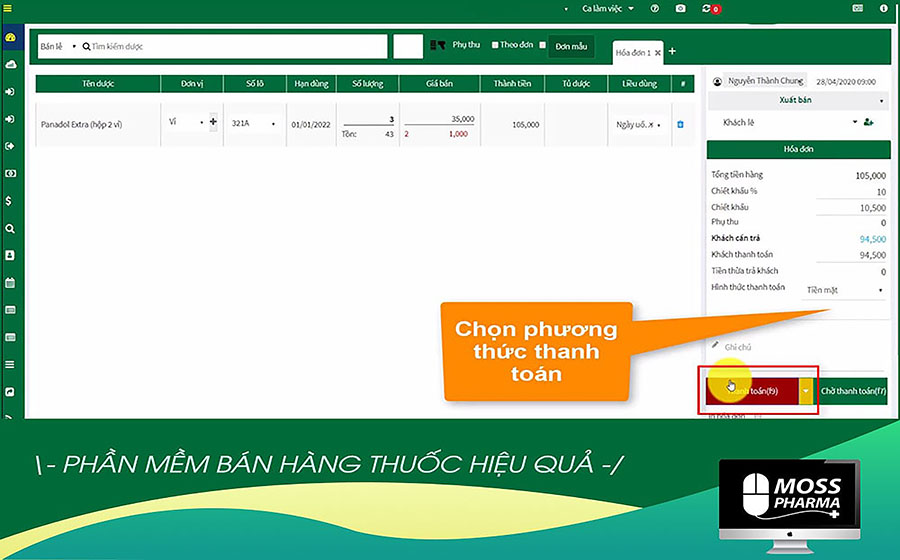The image size is (900, 560).
Task: Toggle the Theo đơn checkbox
Action: (495, 45)
